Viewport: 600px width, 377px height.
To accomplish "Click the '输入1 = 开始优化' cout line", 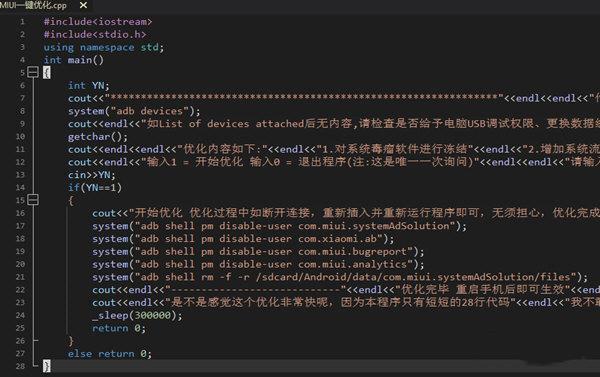I will [x=334, y=162].
